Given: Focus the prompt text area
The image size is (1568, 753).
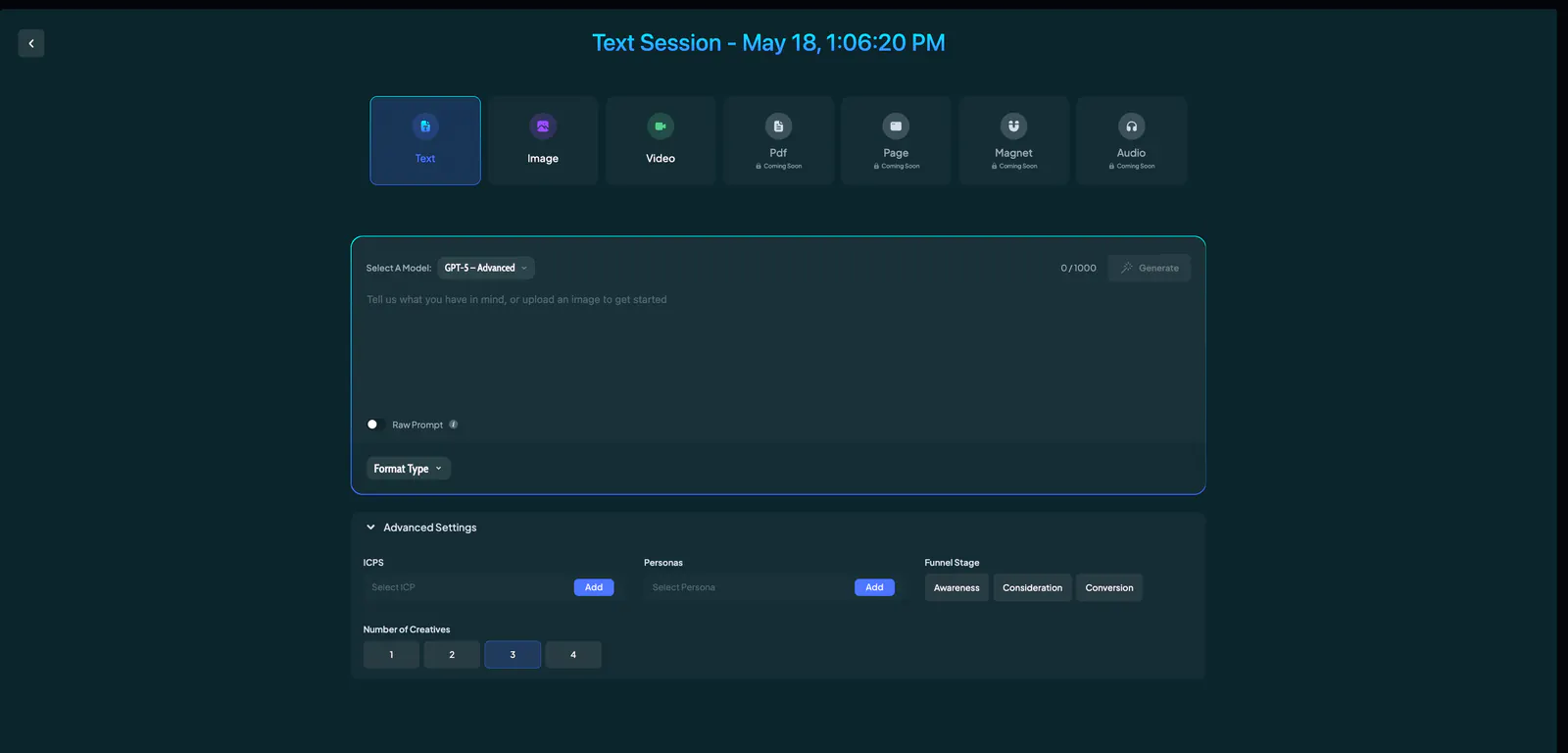Looking at the screenshot, I should coord(778,348).
